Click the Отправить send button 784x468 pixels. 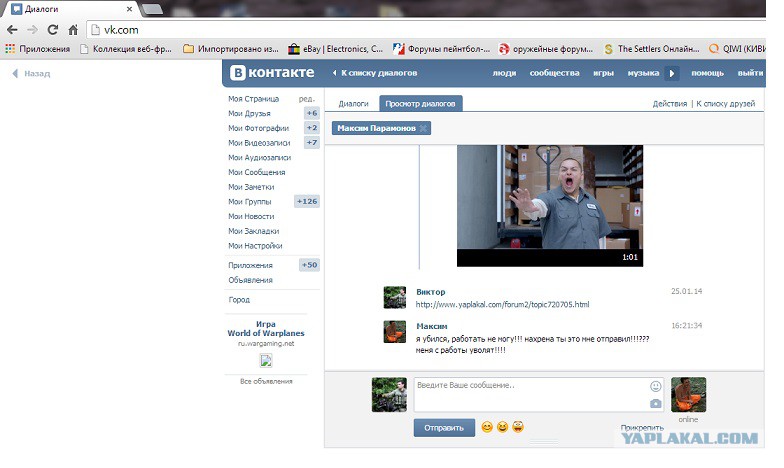point(444,428)
